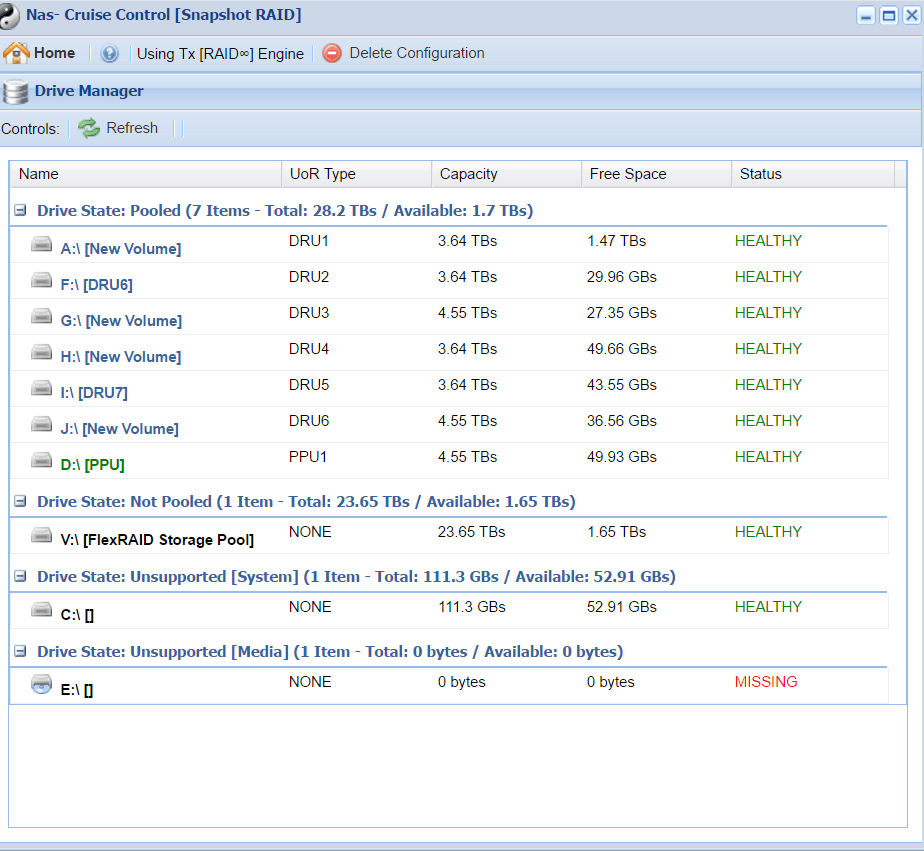Click the Drive Manager database icon

pos(15,92)
